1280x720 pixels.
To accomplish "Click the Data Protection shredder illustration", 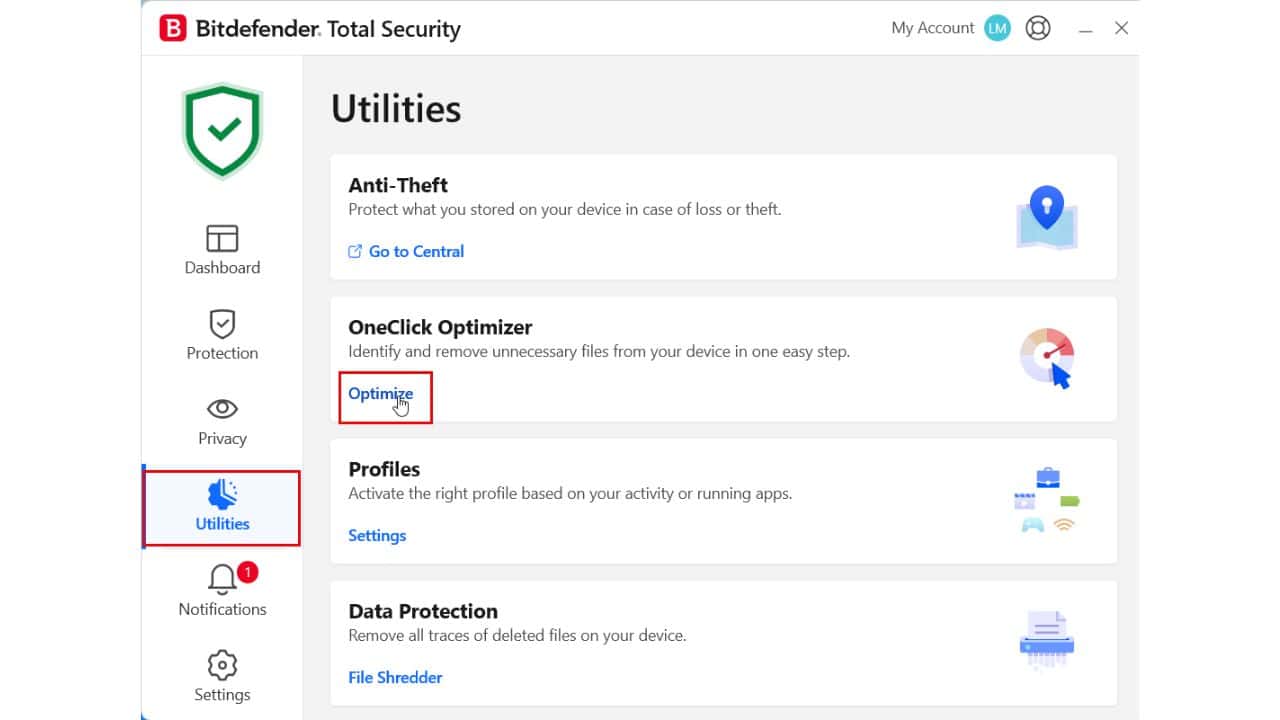I will [1046, 643].
